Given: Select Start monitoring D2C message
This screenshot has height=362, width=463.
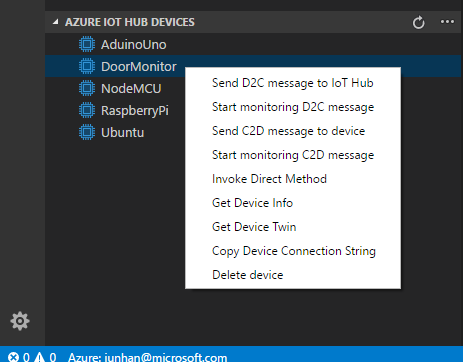Looking at the screenshot, I should [x=293, y=107].
